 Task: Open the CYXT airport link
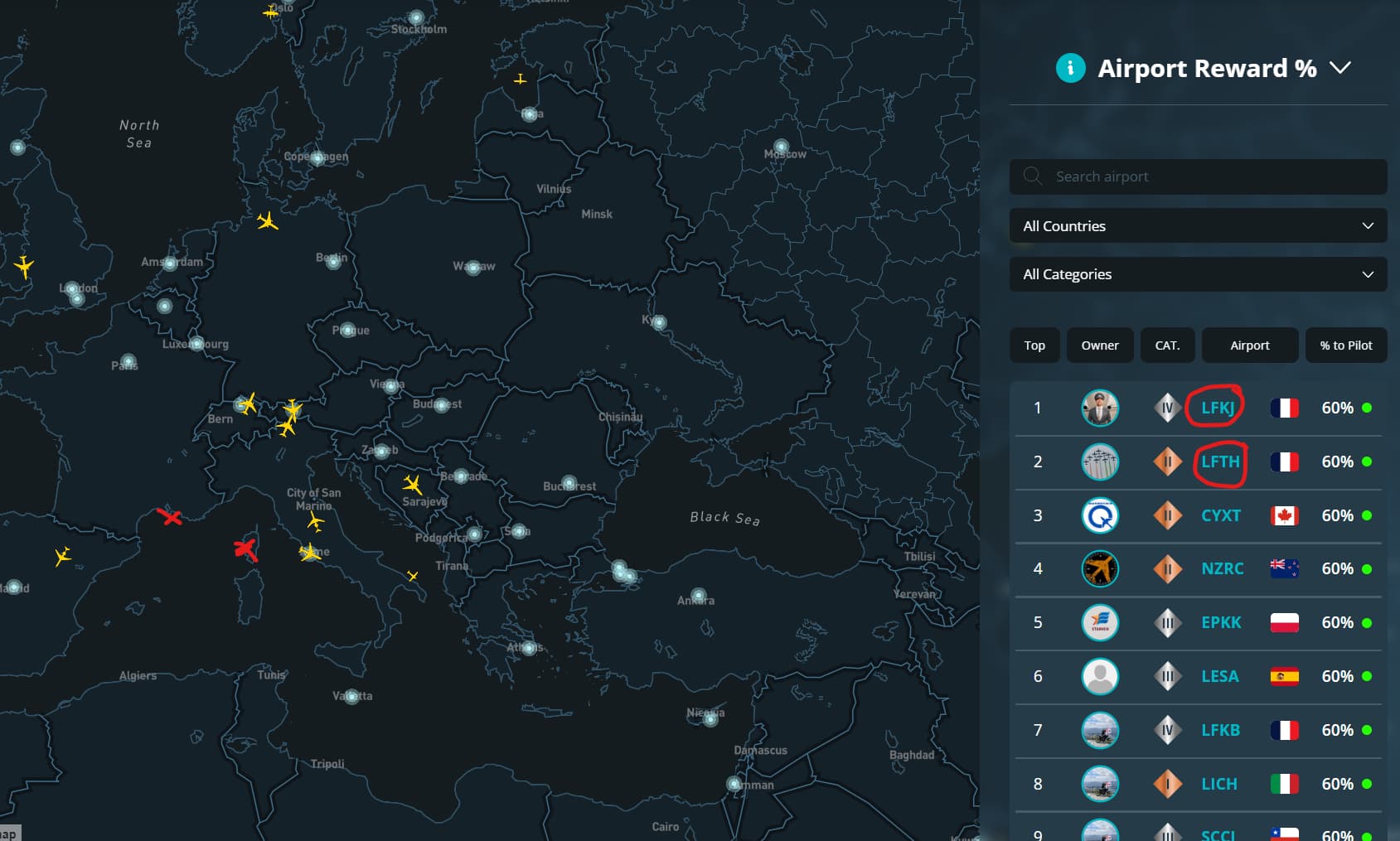tap(1220, 515)
